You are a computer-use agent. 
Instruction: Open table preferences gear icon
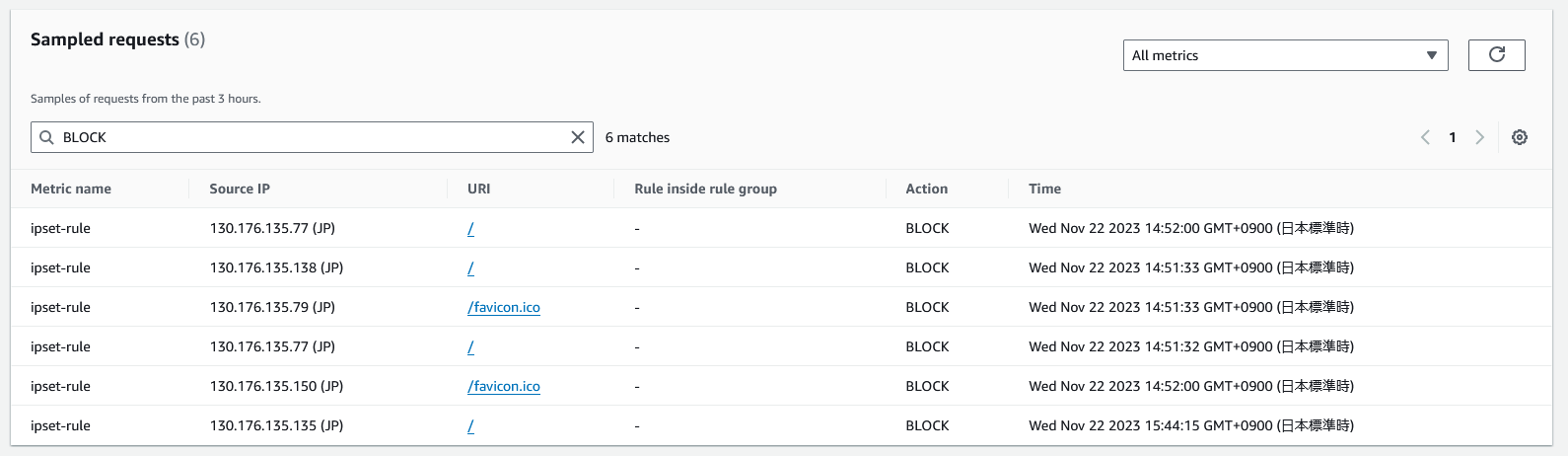click(1520, 137)
